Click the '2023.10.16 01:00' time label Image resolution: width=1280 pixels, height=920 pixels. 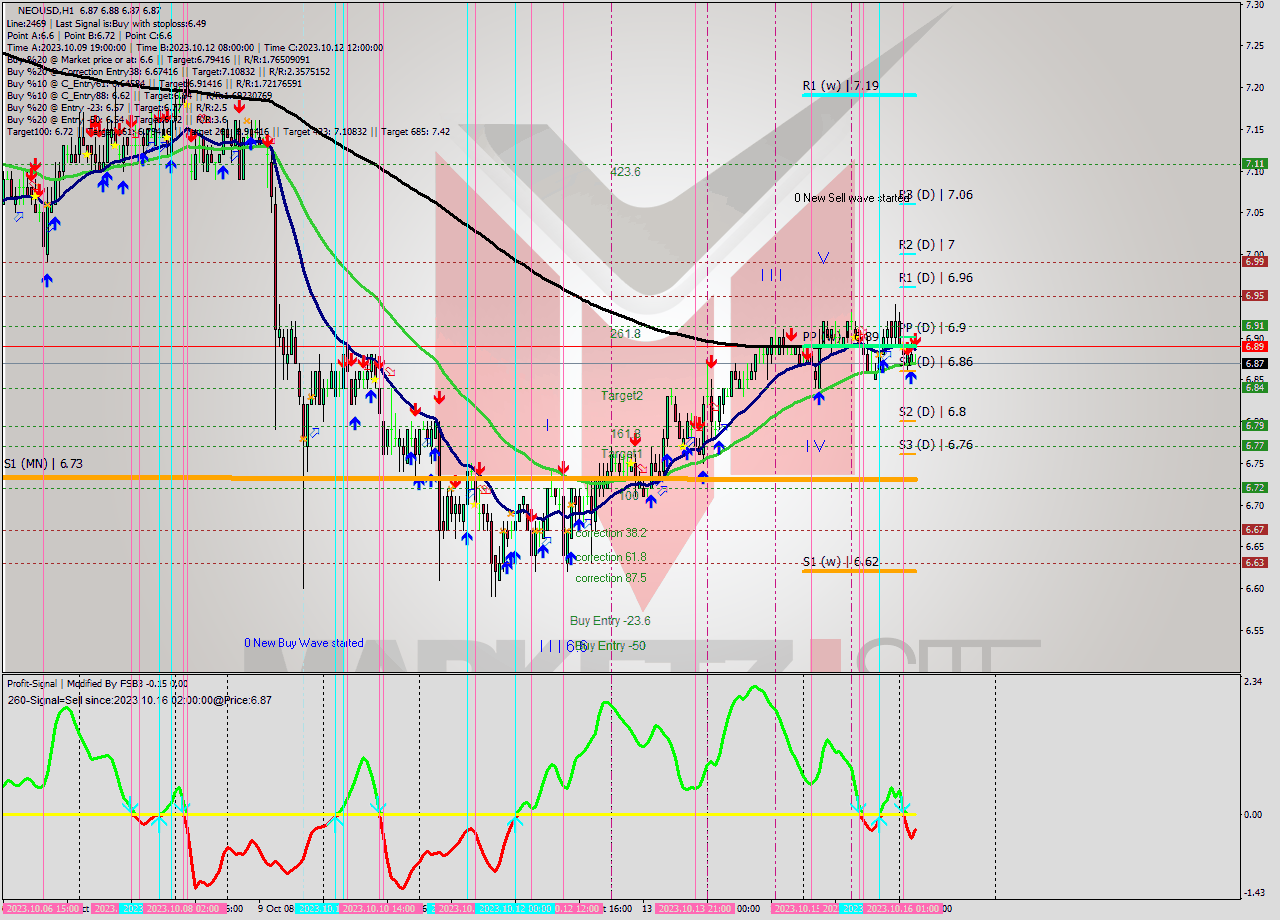tap(903, 909)
